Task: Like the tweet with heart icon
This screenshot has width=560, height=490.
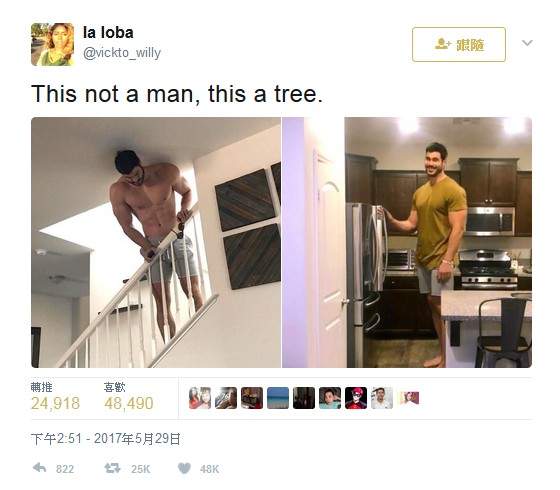Action: 184,468
